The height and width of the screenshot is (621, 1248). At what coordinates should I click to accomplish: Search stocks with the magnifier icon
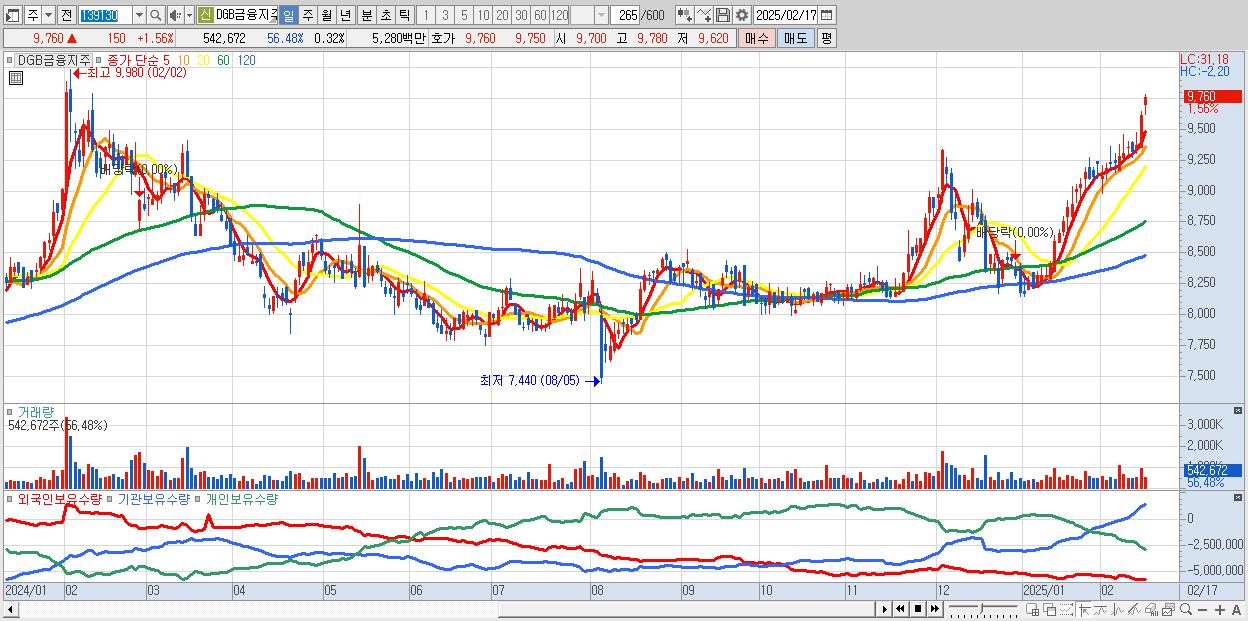point(155,15)
